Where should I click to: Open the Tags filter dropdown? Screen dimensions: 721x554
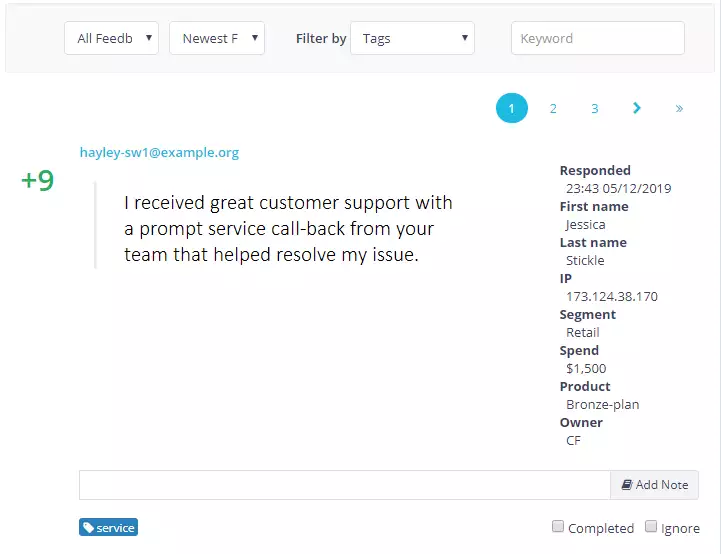(x=412, y=38)
